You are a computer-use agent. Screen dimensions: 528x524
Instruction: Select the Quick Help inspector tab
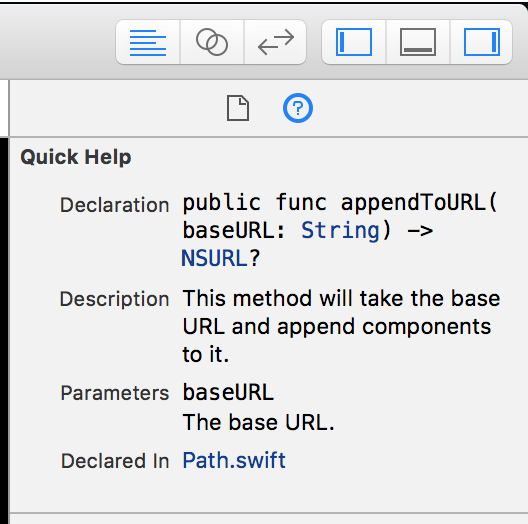tap(298, 108)
